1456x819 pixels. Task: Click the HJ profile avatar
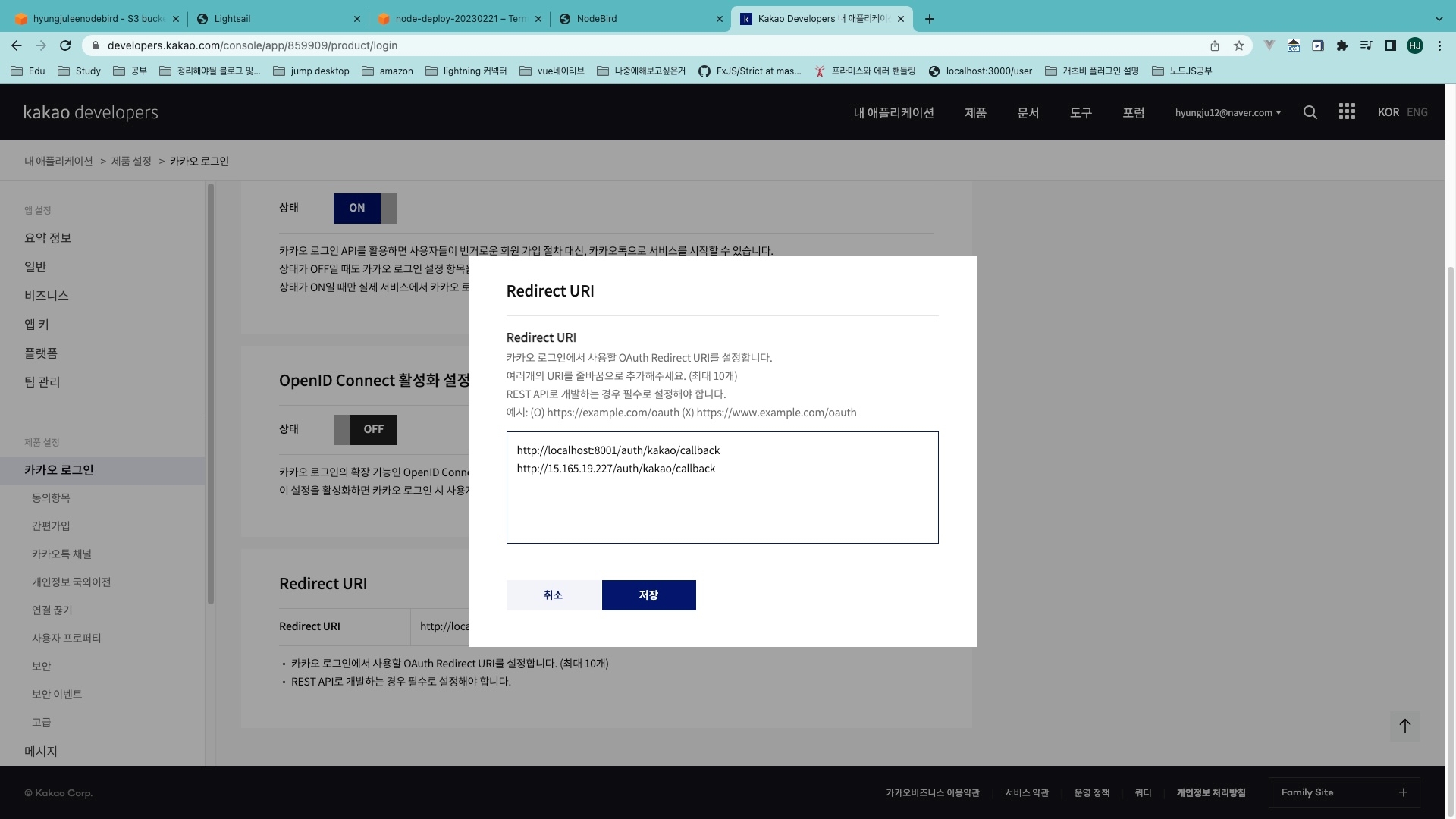pos(1415,45)
